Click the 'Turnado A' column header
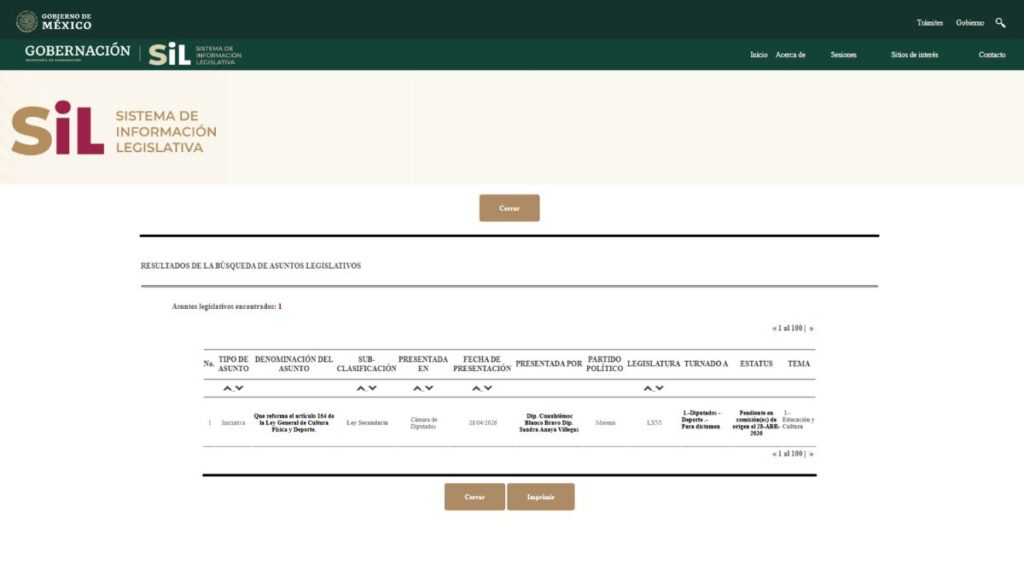The height and width of the screenshot is (576, 1024). pos(705,364)
